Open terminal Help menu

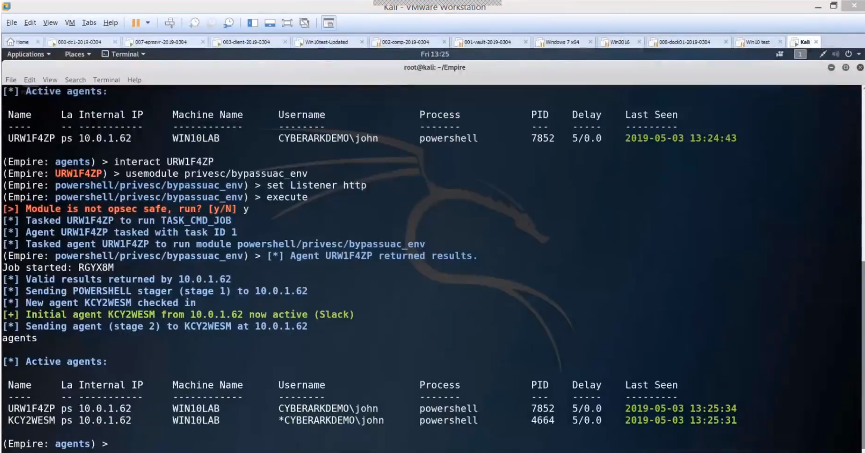[134, 79]
